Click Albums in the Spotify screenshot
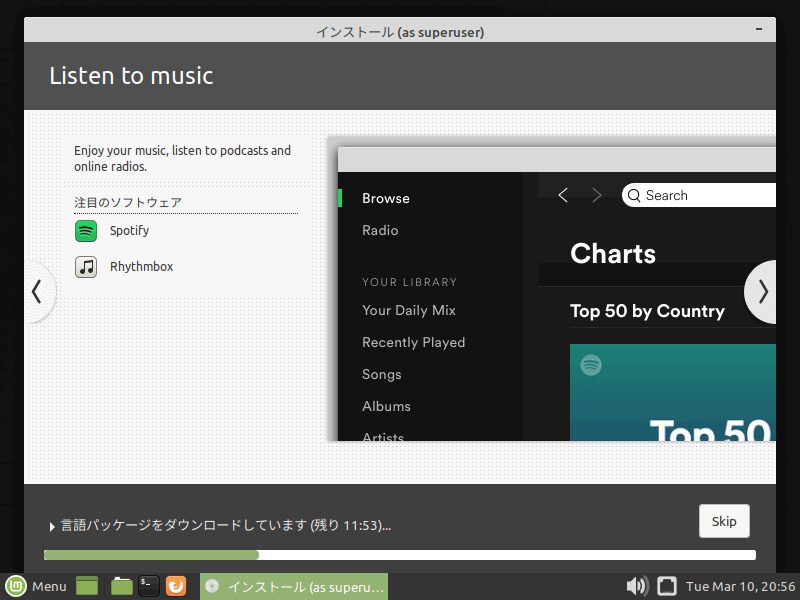This screenshot has width=800, height=600. tap(386, 407)
